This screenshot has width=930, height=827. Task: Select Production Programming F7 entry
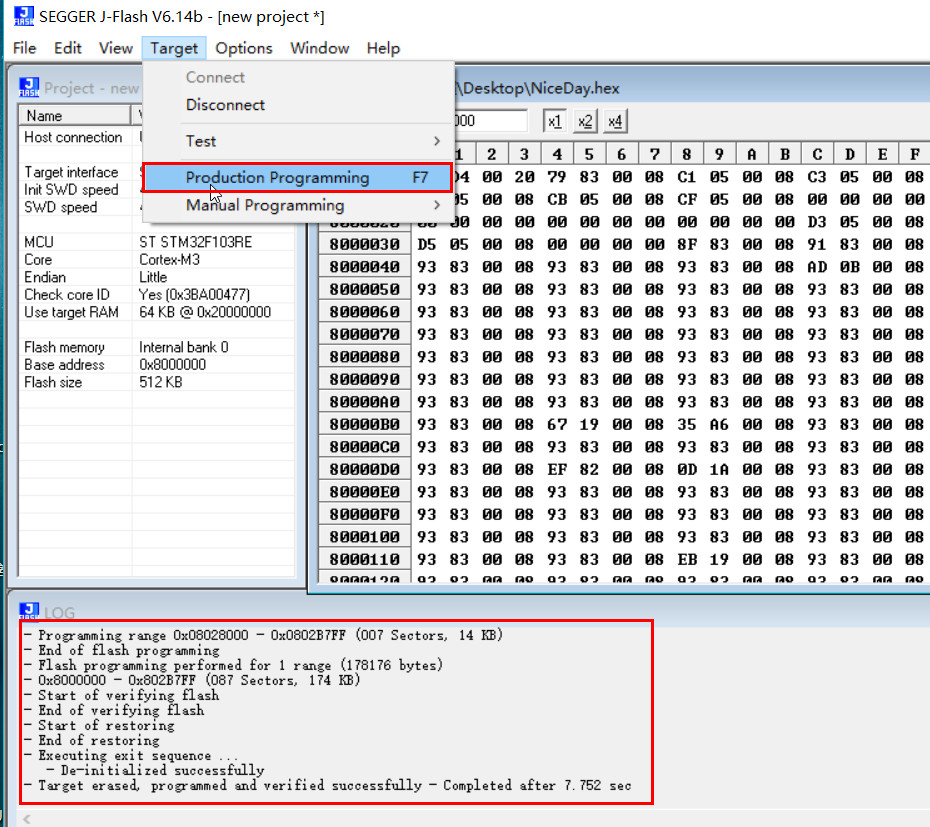pyautogui.click(x=297, y=177)
